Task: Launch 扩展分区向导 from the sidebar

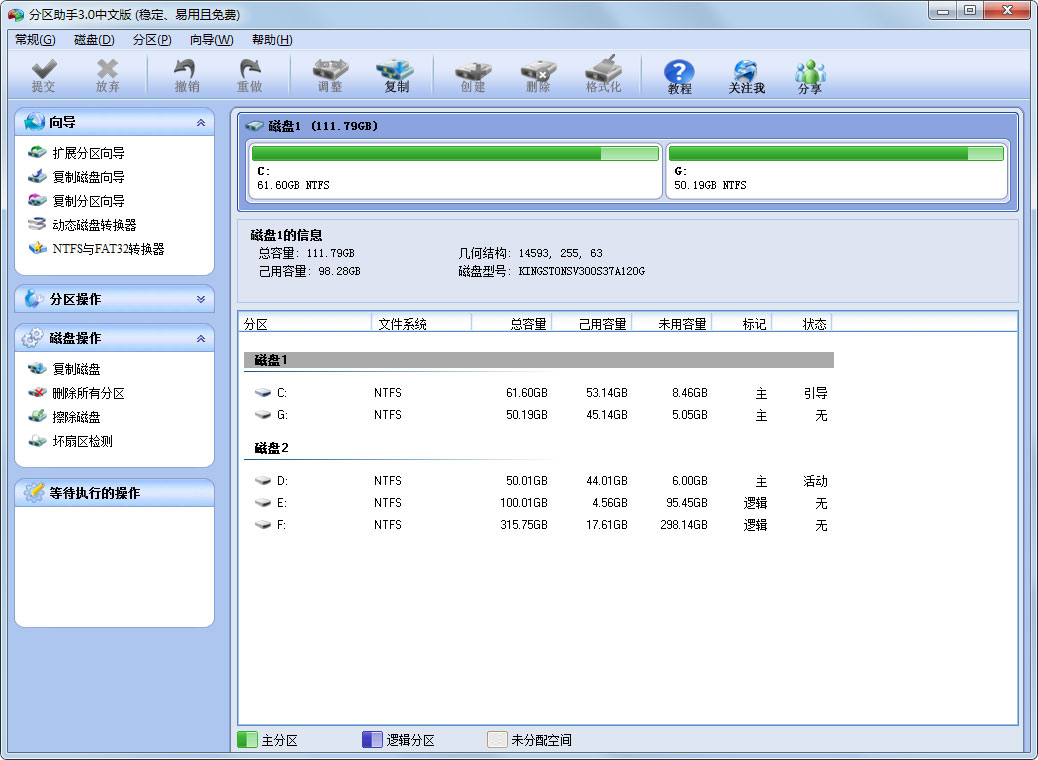Action: (88, 153)
